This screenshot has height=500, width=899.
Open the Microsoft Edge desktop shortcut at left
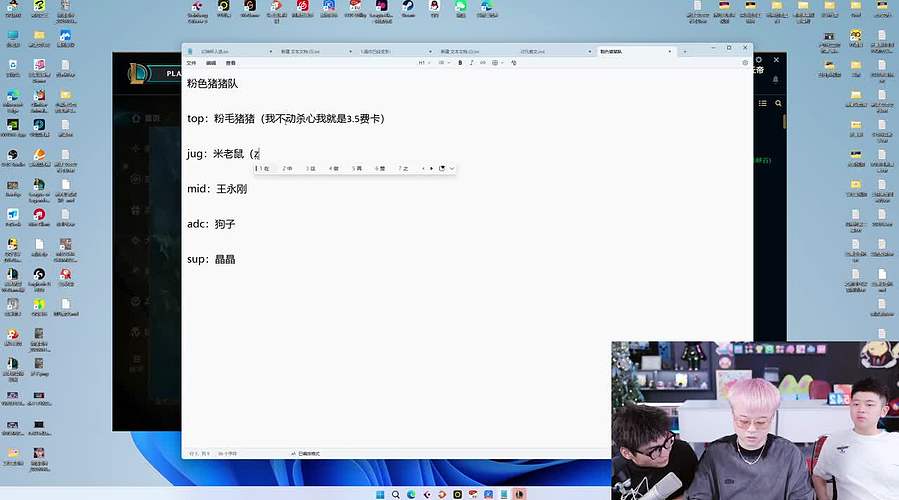pyautogui.click(x=13, y=98)
